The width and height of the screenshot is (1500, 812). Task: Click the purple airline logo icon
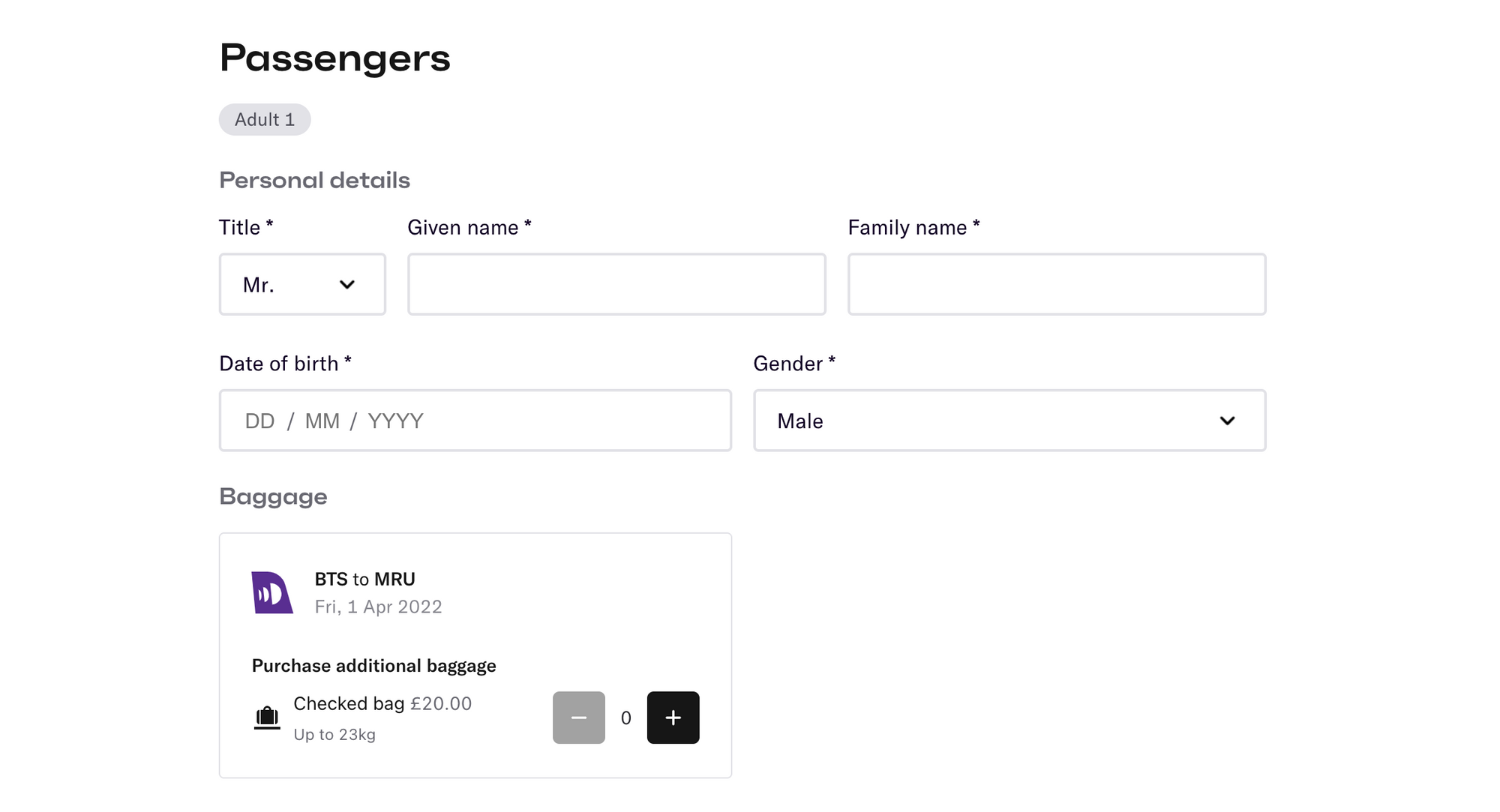coord(271,592)
